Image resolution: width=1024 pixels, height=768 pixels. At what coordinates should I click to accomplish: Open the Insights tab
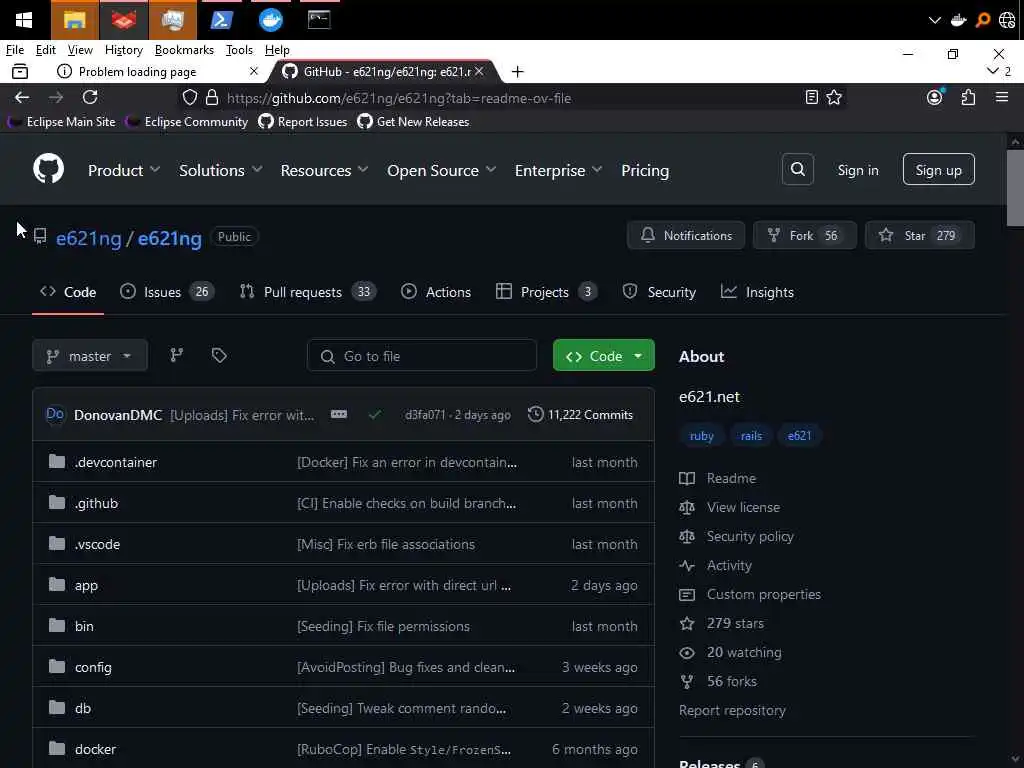[x=758, y=292]
